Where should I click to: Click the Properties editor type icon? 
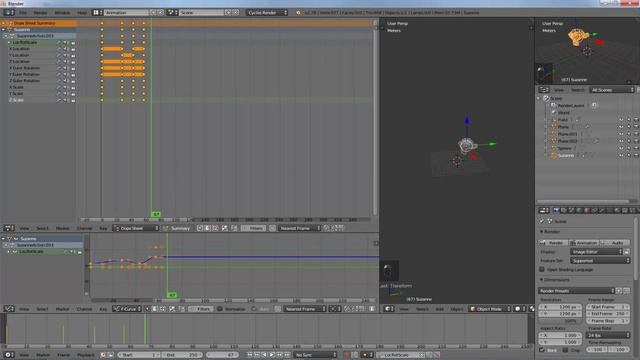[544, 211]
